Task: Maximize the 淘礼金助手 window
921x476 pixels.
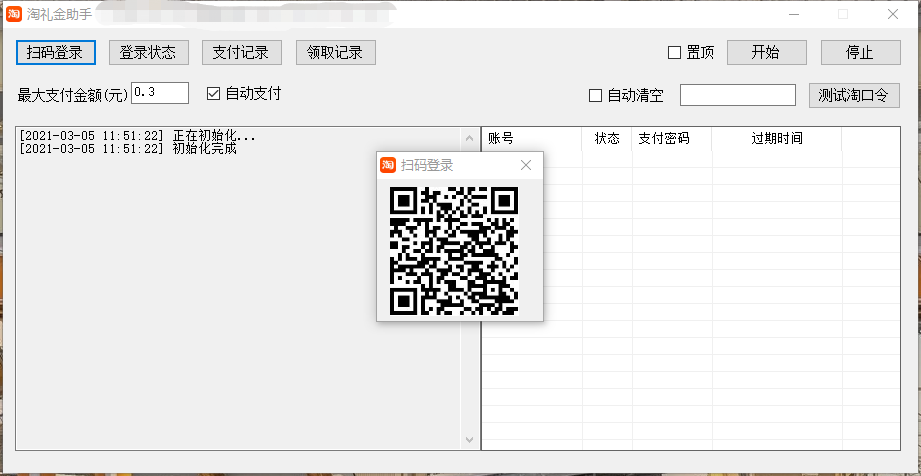Action: point(843,14)
